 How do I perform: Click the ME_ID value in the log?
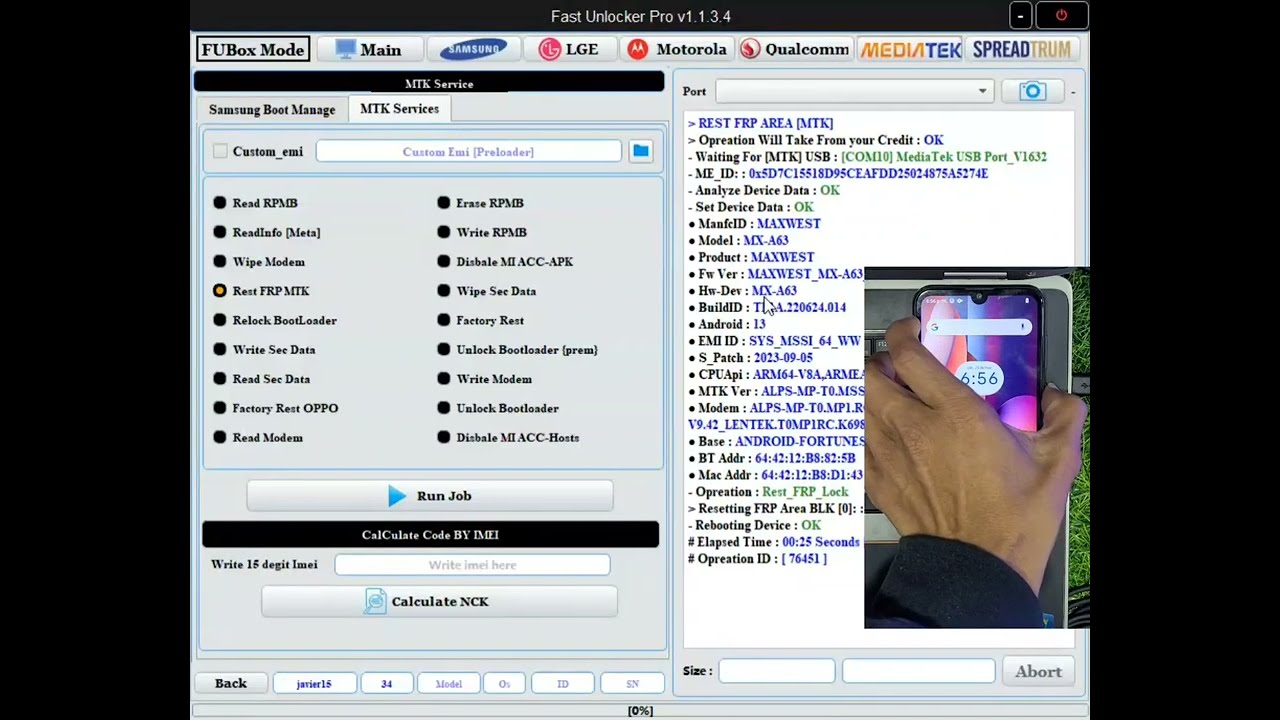[868, 174]
